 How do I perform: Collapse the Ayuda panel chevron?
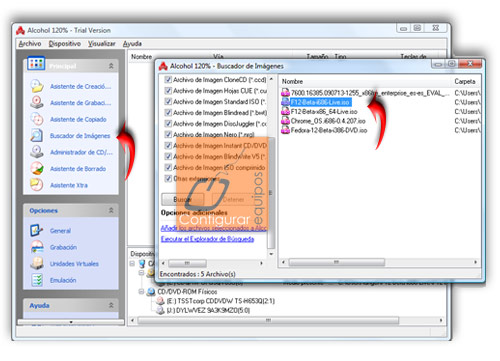point(111,305)
